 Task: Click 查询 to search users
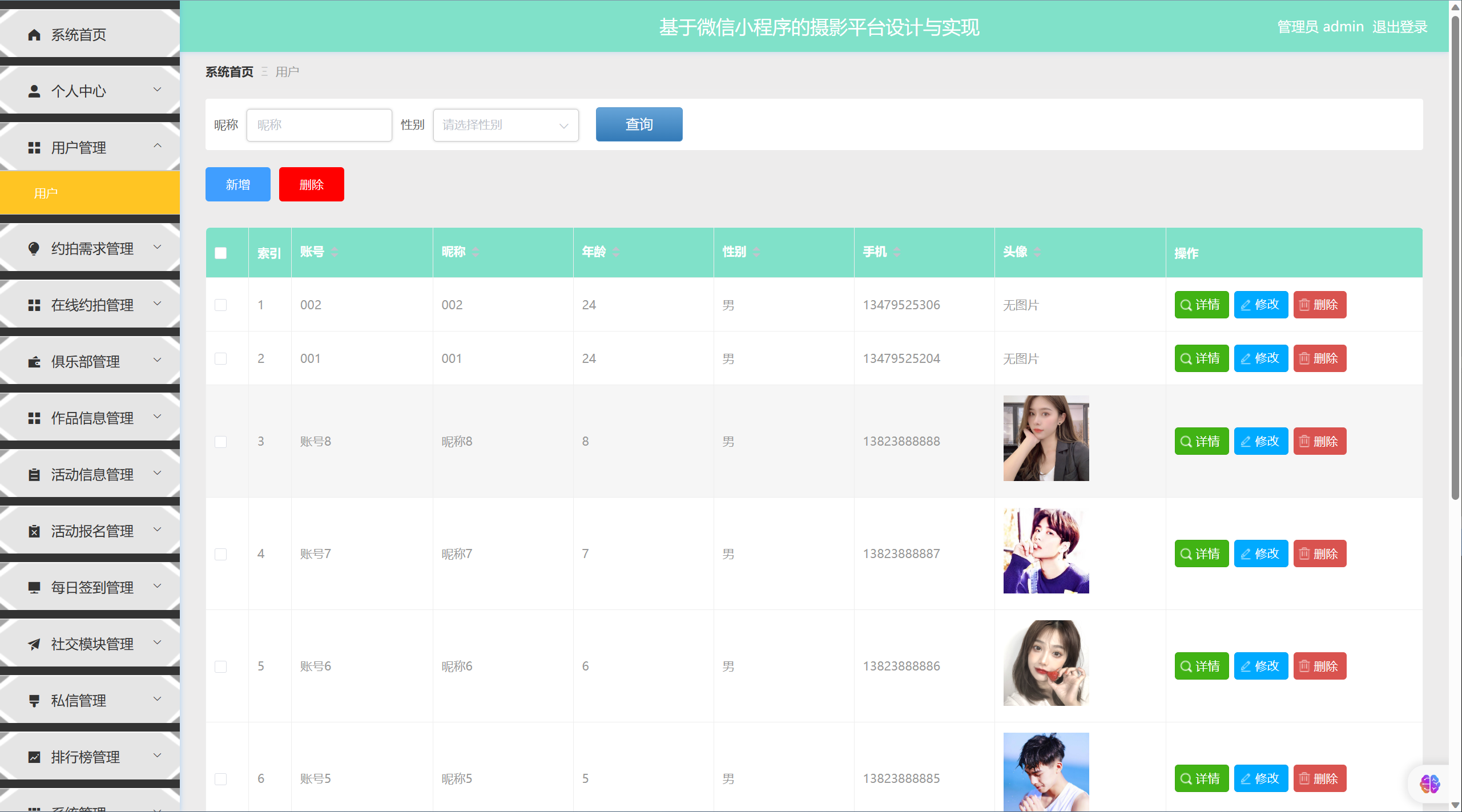(x=640, y=124)
